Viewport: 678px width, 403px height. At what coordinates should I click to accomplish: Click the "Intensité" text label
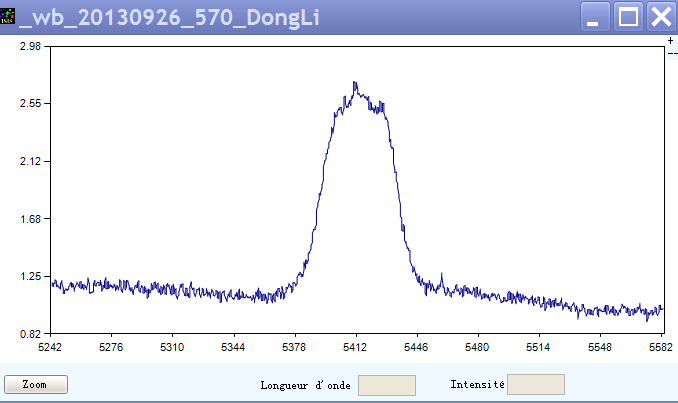click(x=477, y=384)
